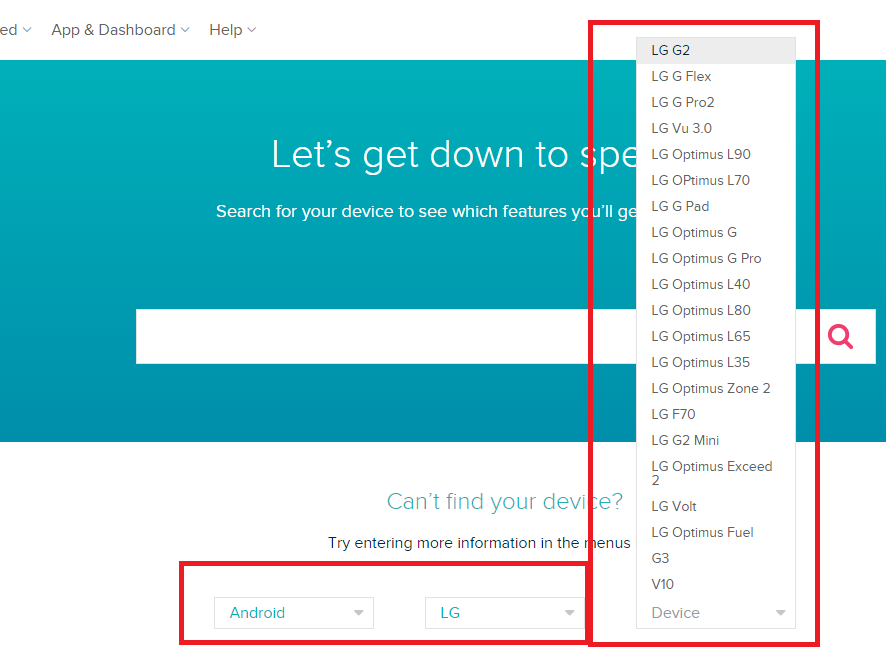Pick LG Optimus L65 option

tap(716, 336)
